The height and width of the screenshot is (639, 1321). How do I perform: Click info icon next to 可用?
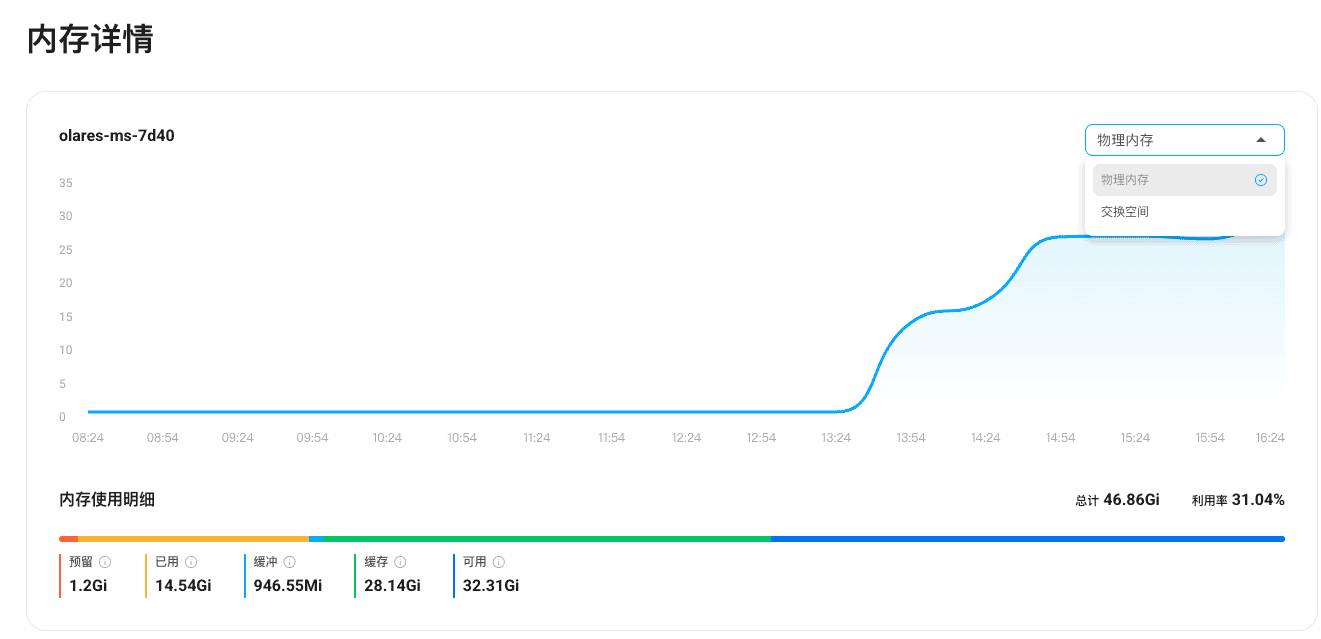(499, 562)
